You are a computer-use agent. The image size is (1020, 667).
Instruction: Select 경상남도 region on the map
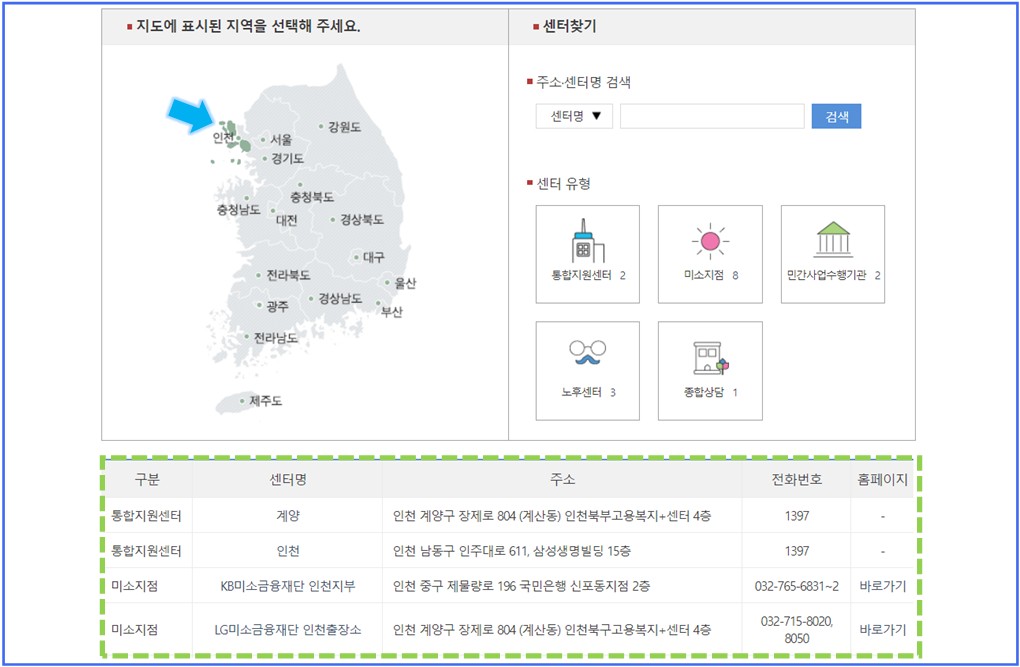[340, 299]
